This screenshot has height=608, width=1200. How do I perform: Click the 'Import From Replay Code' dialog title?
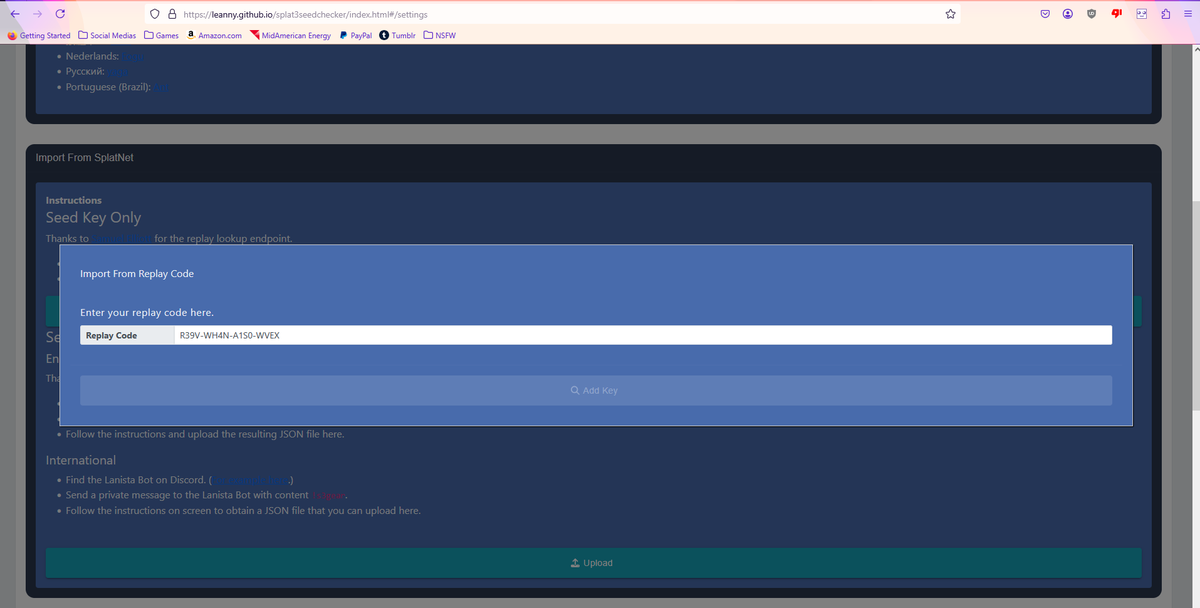[x=137, y=273]
